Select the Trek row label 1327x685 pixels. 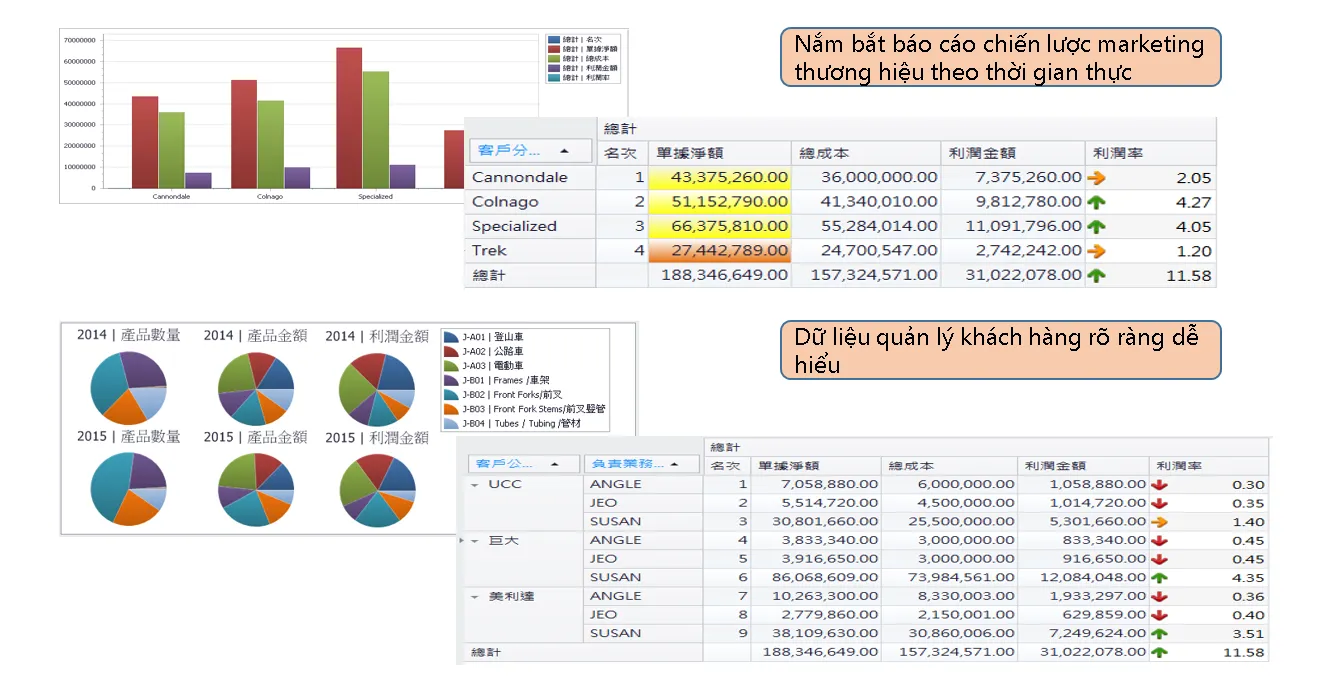coord(489,250)
